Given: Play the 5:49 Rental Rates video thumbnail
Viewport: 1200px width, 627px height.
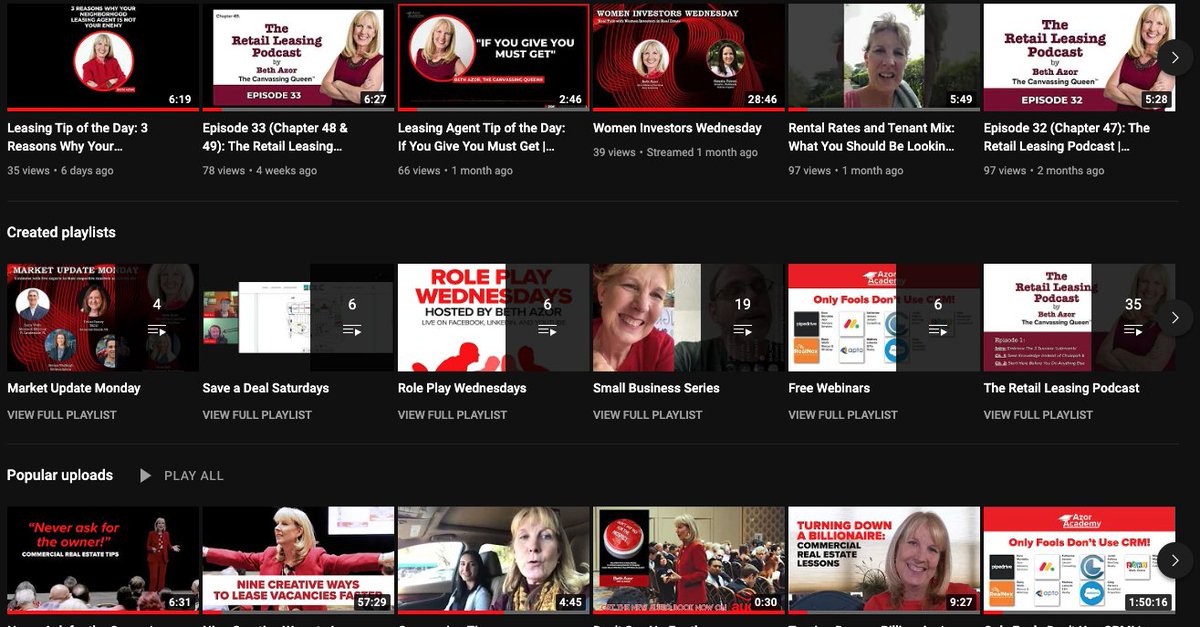Looking at the screenshot, I should (x=884, y=57).
